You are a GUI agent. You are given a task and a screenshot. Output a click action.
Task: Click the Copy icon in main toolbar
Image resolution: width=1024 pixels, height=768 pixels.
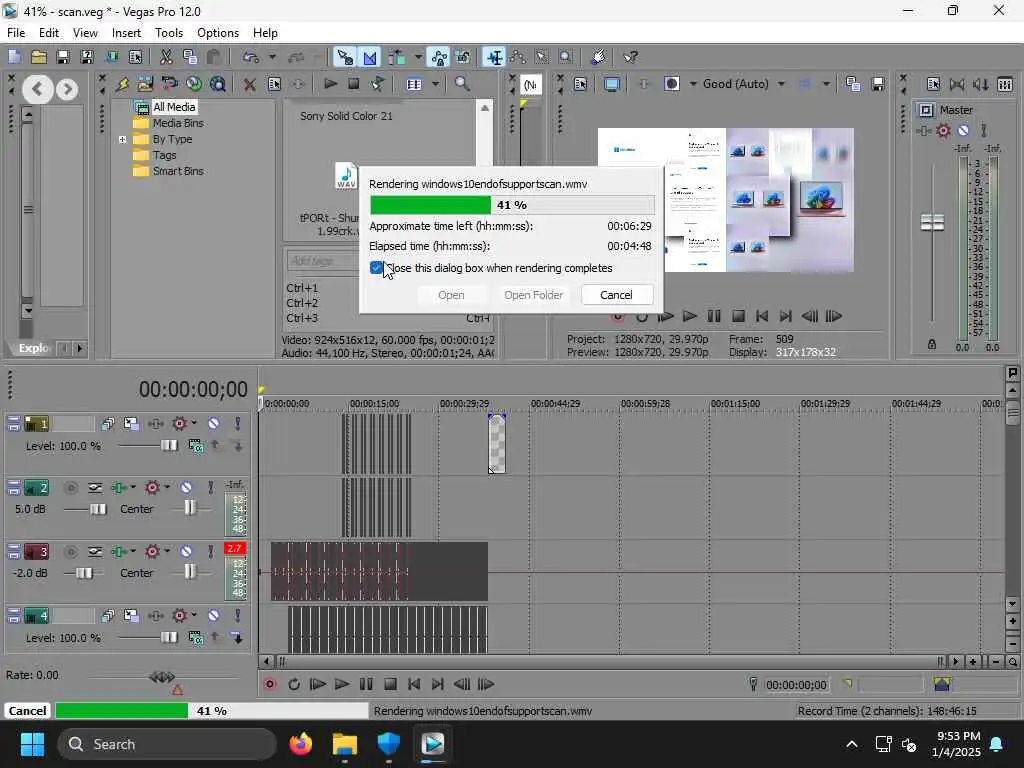(190, 57)
